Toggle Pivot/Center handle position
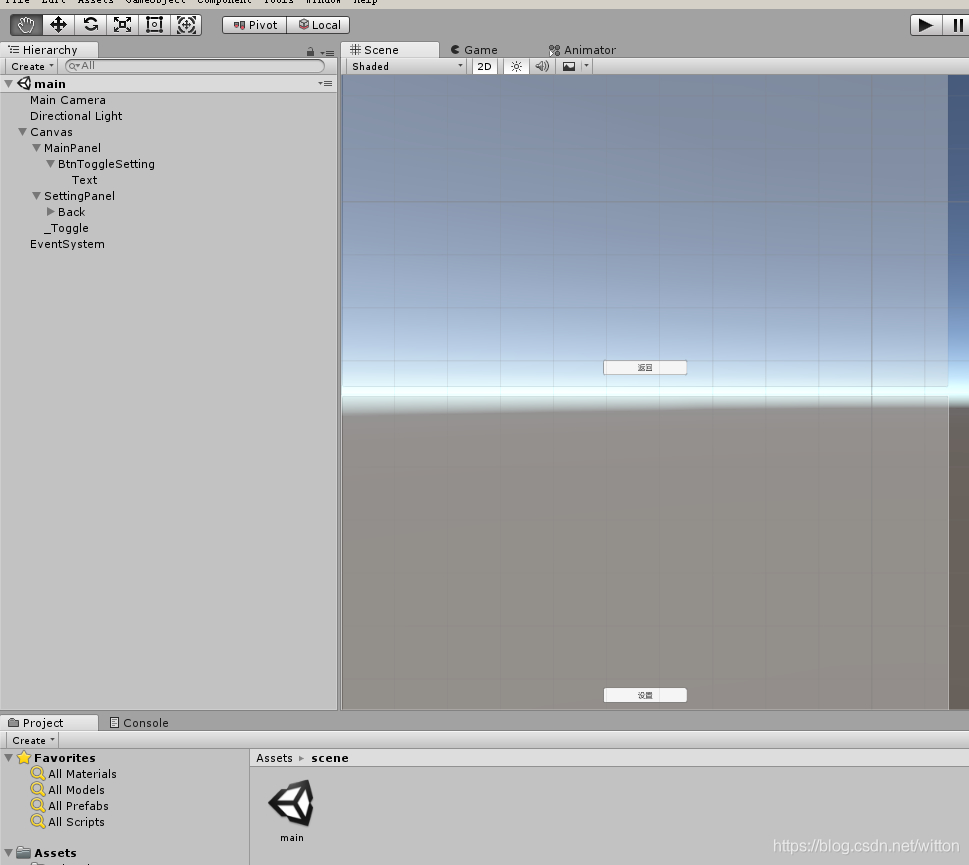 [255, 25]
